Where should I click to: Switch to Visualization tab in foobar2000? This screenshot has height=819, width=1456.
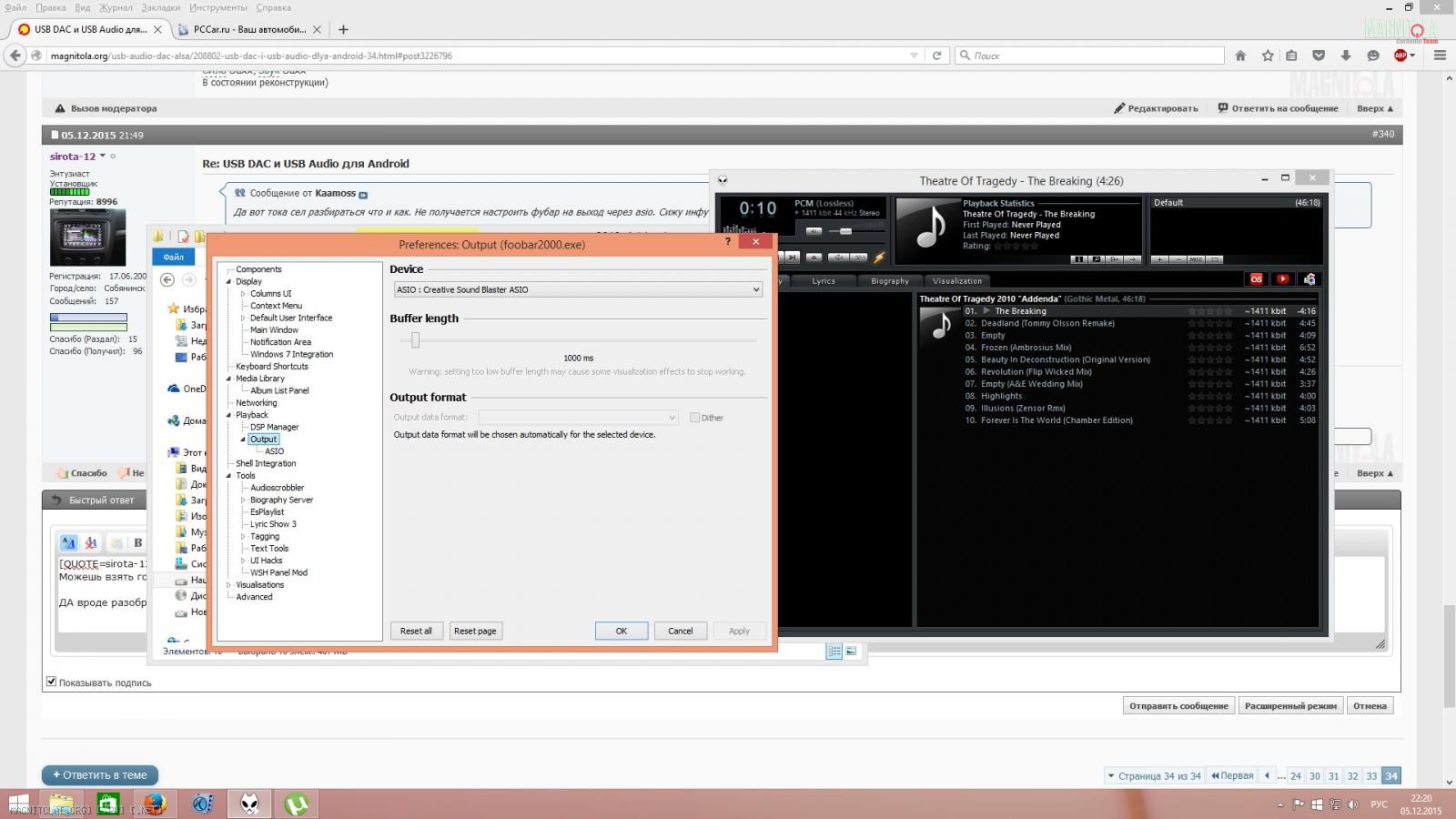(957, 281)
